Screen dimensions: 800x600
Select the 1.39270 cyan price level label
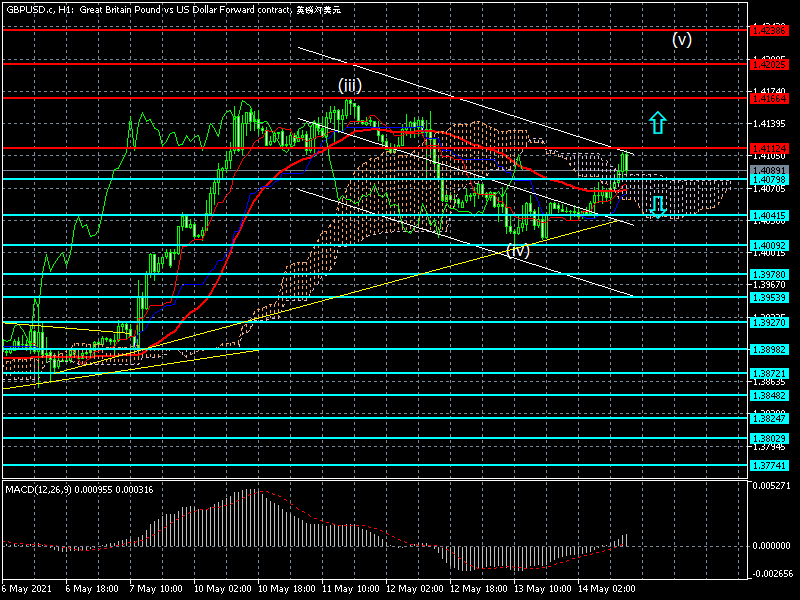[x=769, y=322]
